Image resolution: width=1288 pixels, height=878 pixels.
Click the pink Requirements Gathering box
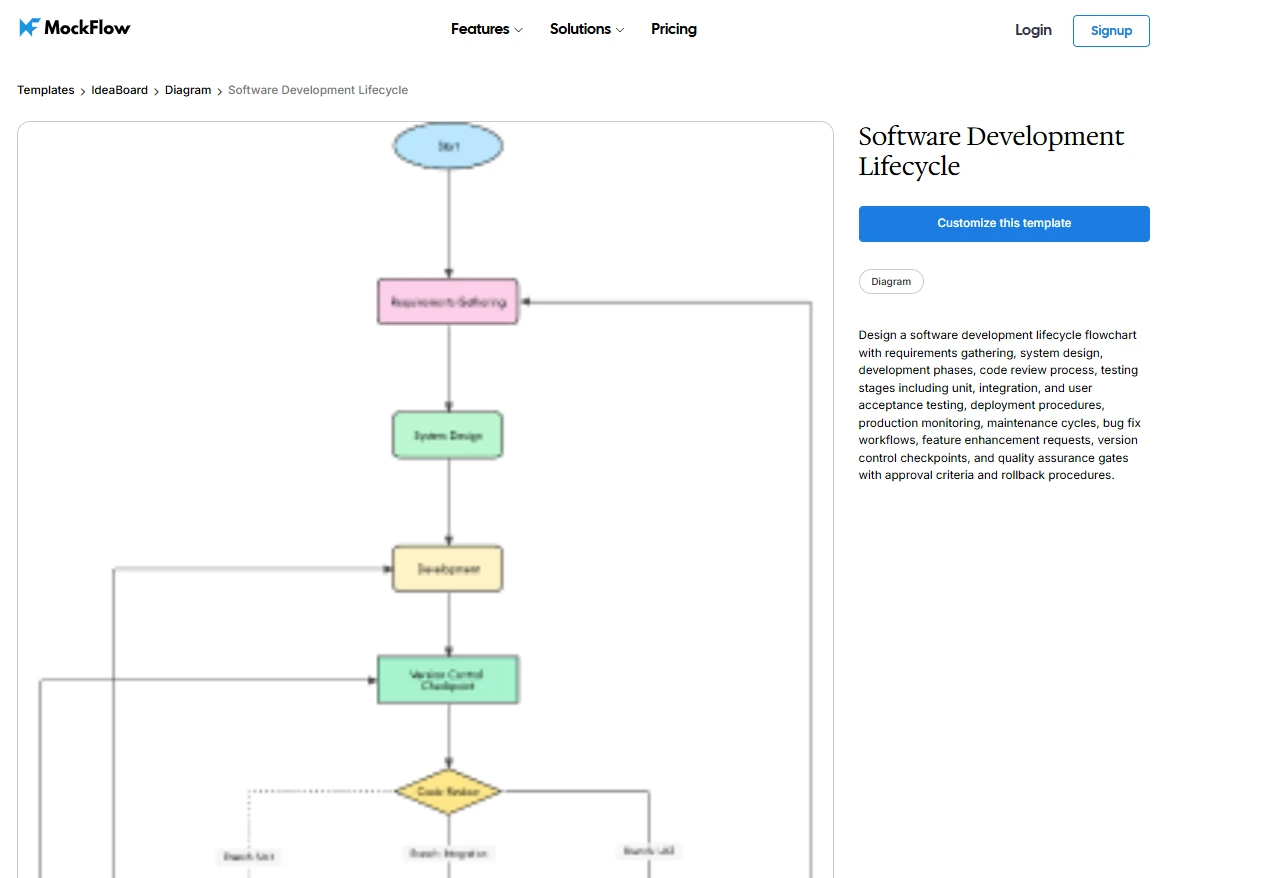point(448,302)
